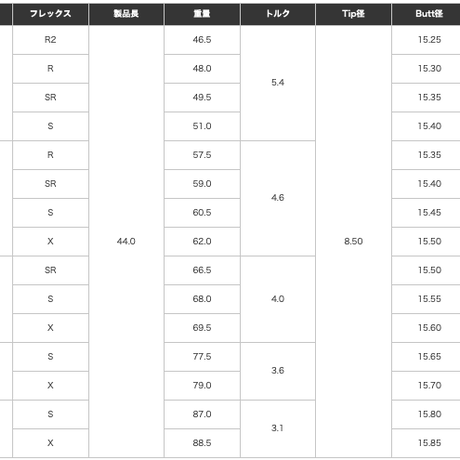Click the 3.6 torque cell
Image resolution: width=460 pixels, height=460 pixels.
[278, 371]
